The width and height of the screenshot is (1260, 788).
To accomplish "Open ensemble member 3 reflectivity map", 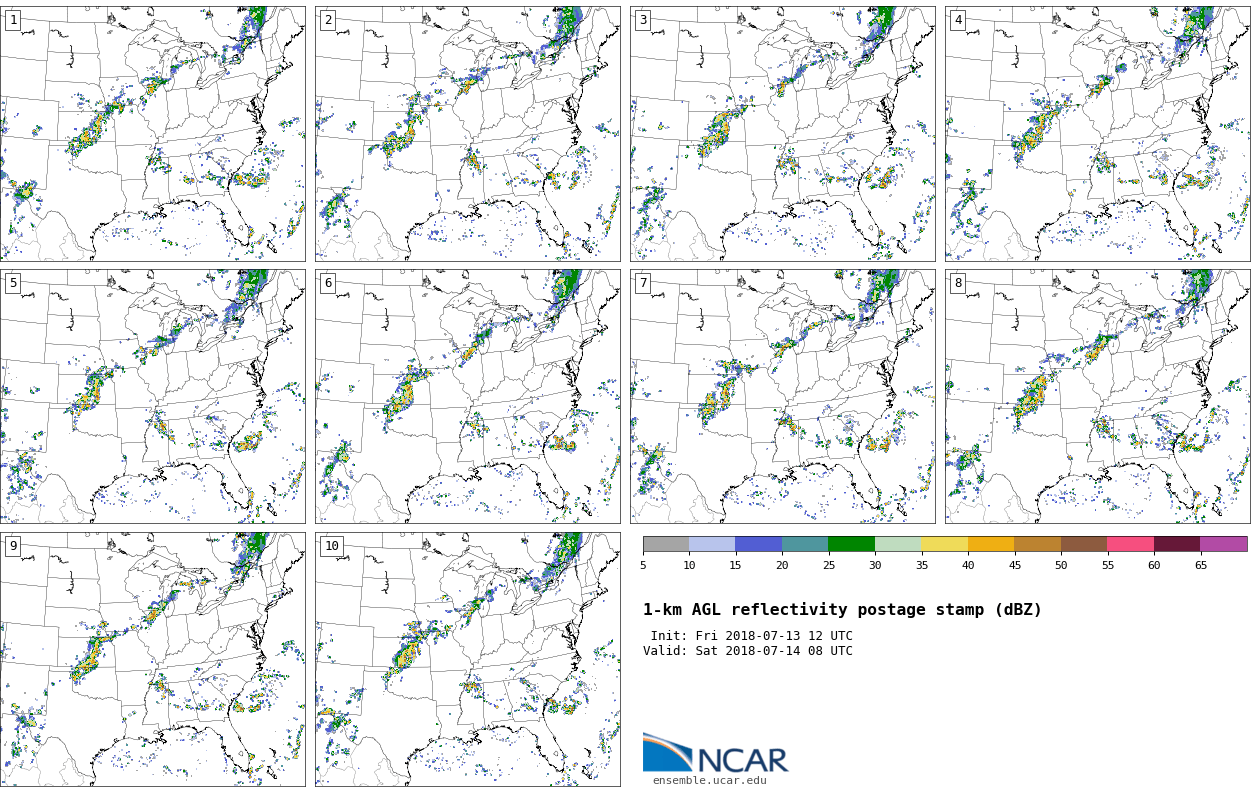I will tap(783, 134).
